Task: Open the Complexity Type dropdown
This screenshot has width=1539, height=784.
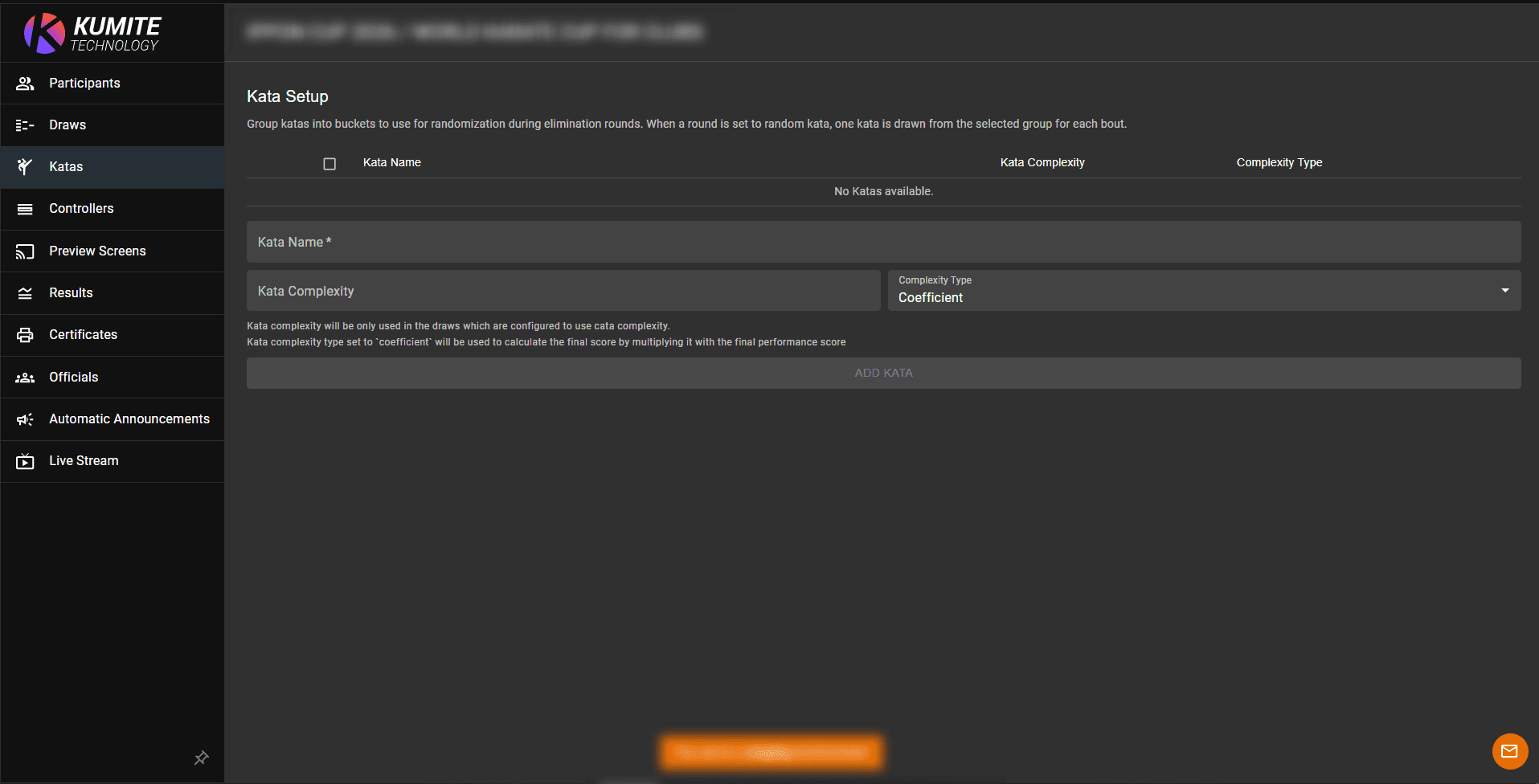Action: [1204, 290]
